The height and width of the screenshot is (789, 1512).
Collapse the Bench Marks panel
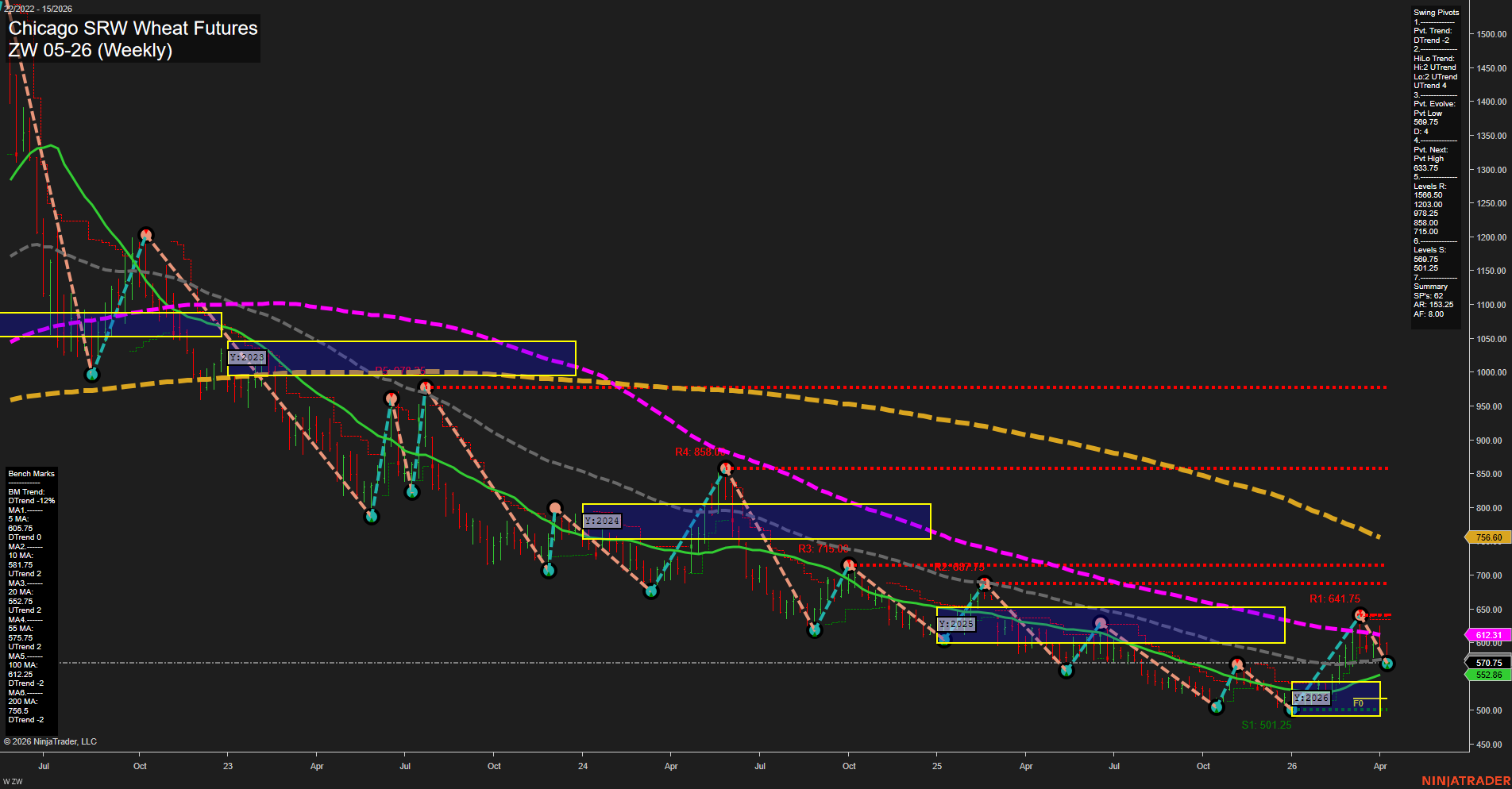[30, 473]
